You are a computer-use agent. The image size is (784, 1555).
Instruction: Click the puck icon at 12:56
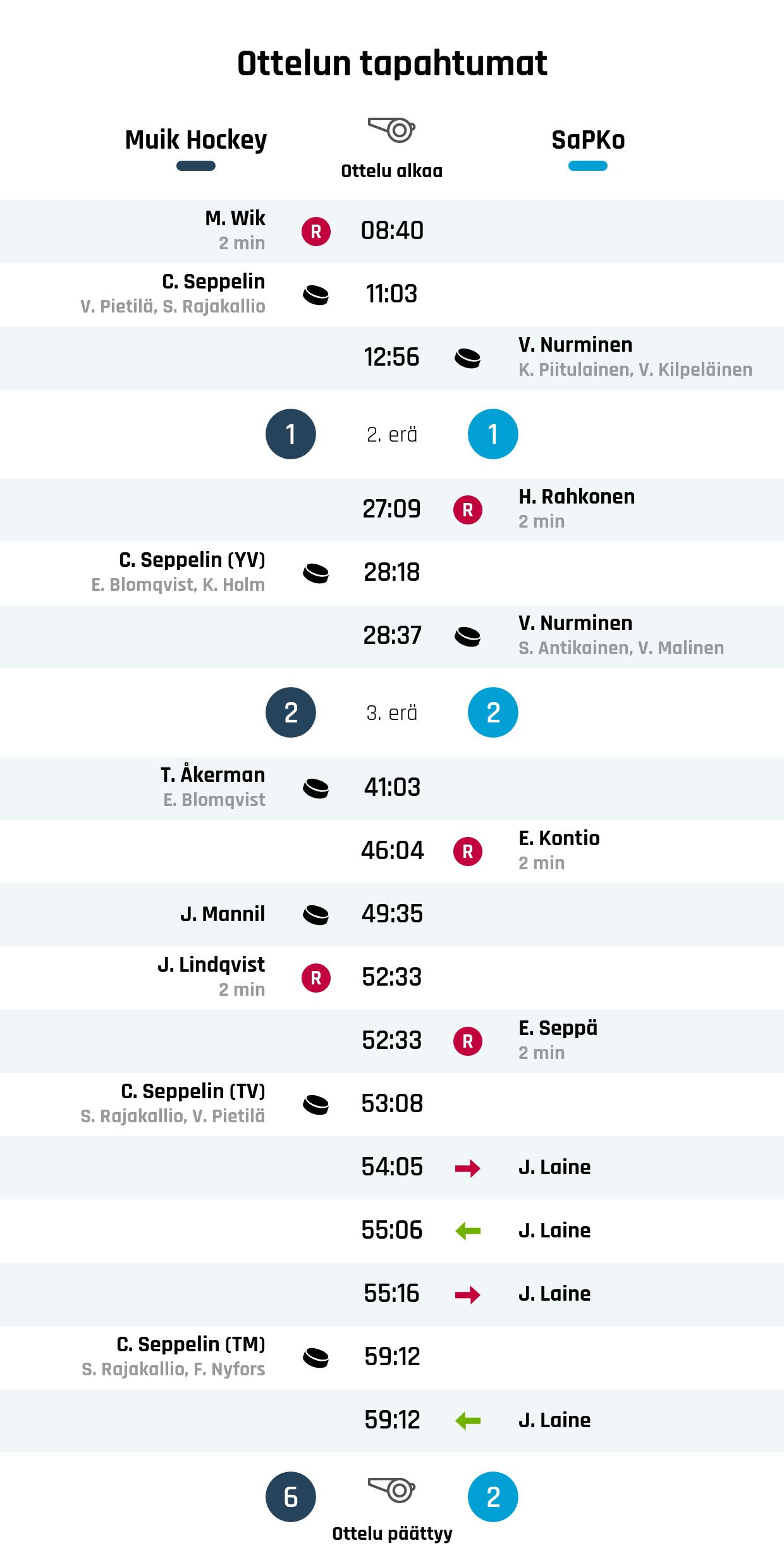point(468,358)
